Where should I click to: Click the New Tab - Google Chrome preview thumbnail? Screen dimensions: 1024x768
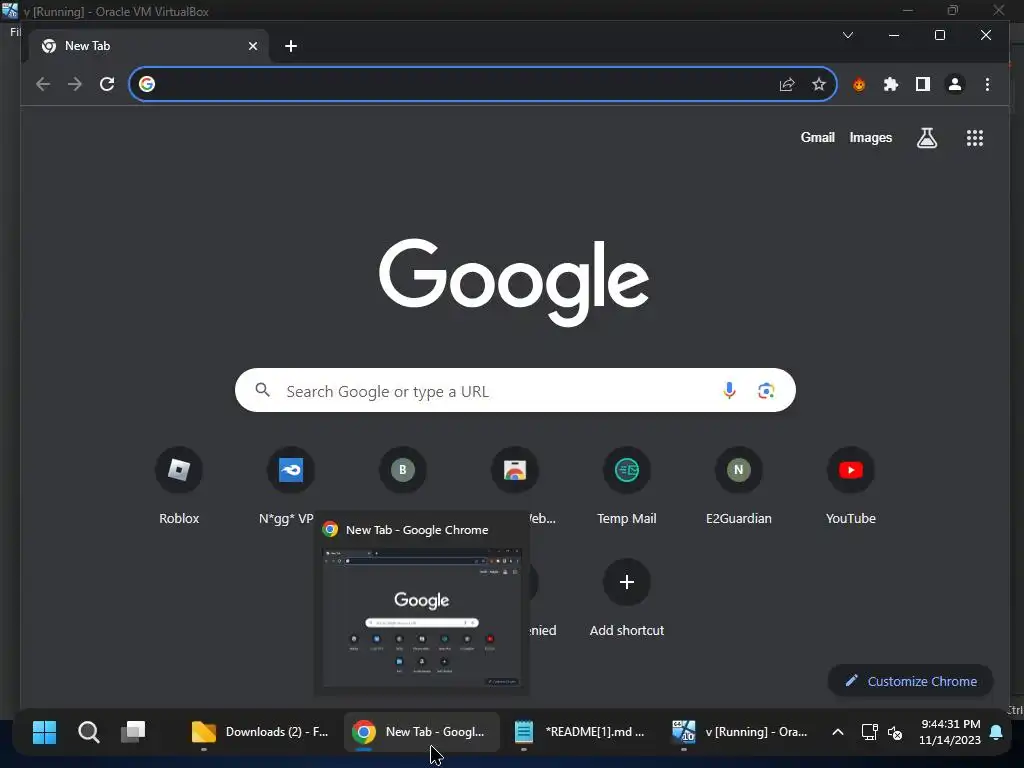click(x=422, y=617)
